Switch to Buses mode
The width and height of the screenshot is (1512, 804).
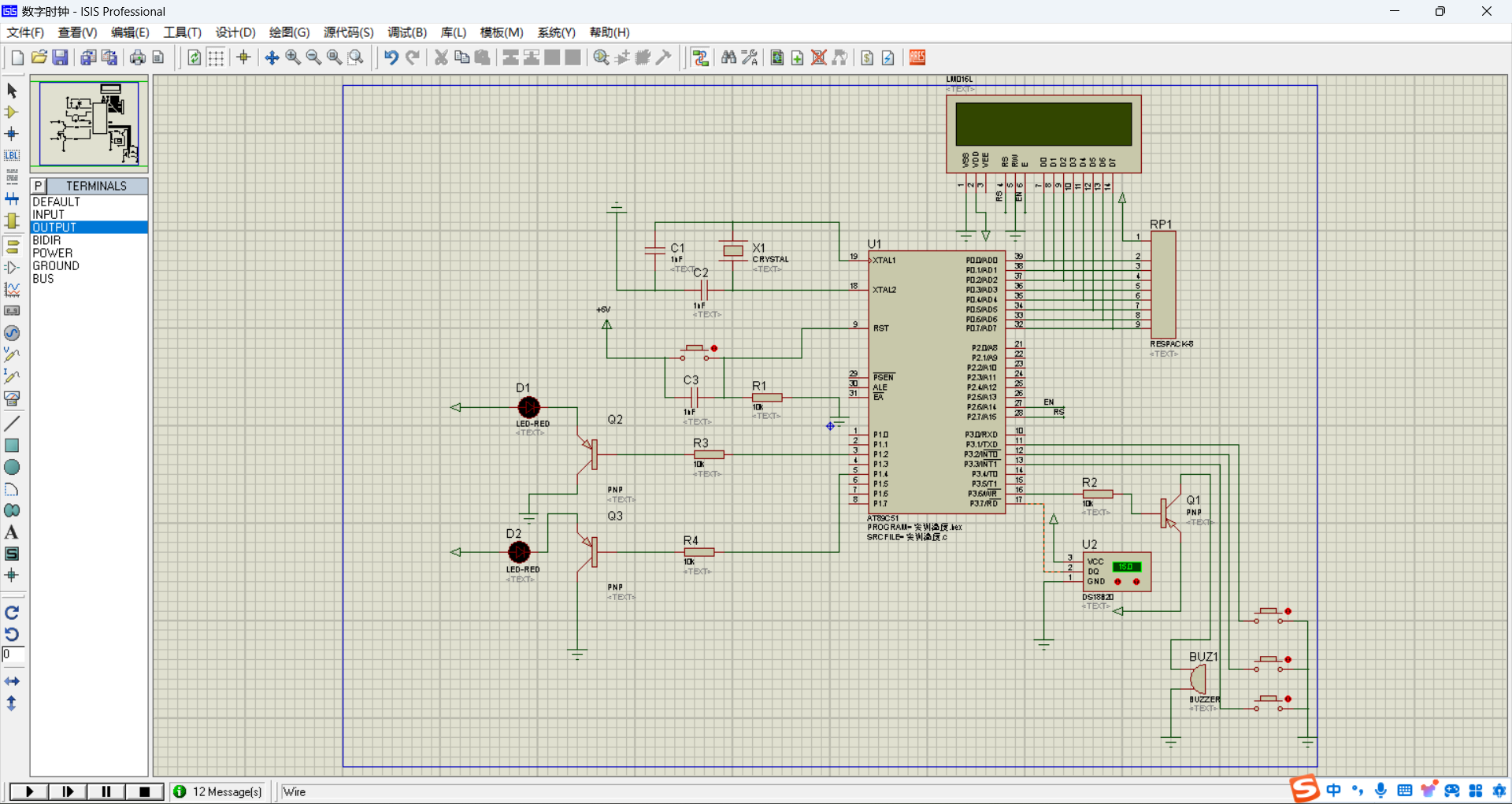[x=12, y=199]
